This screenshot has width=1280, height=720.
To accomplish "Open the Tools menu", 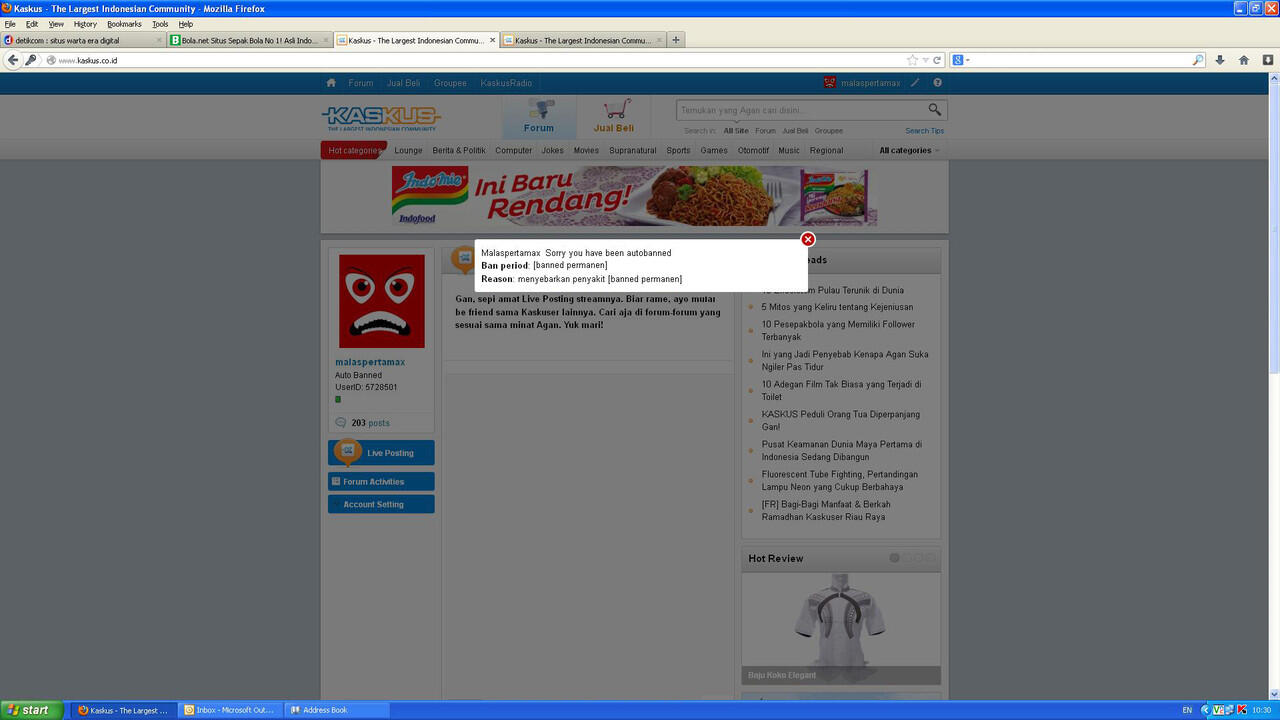I will coord(160,24).
